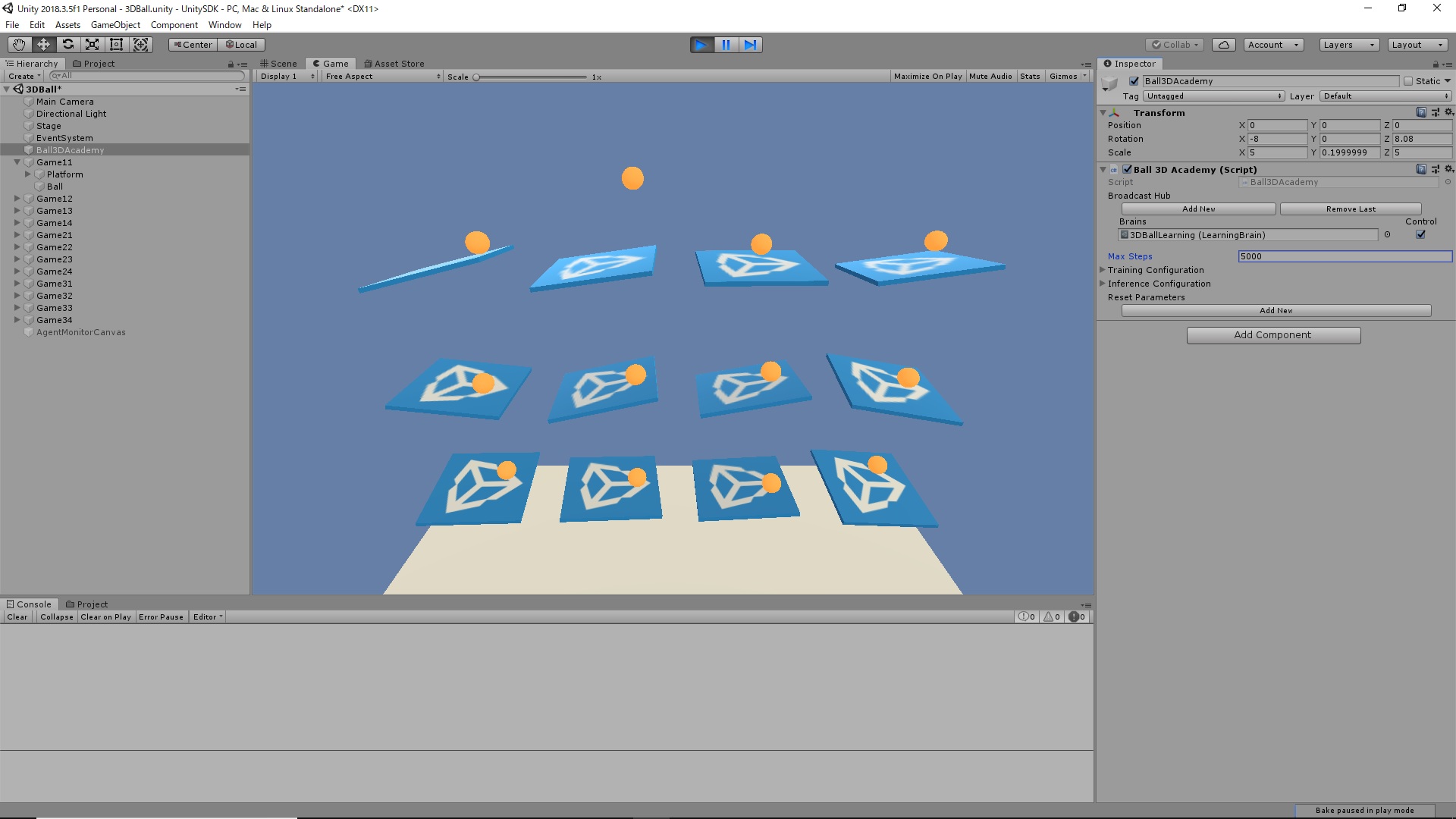Viewport: 1456px width, 819px height.
Task: Open Transform component help icon
Action: 1421,112
